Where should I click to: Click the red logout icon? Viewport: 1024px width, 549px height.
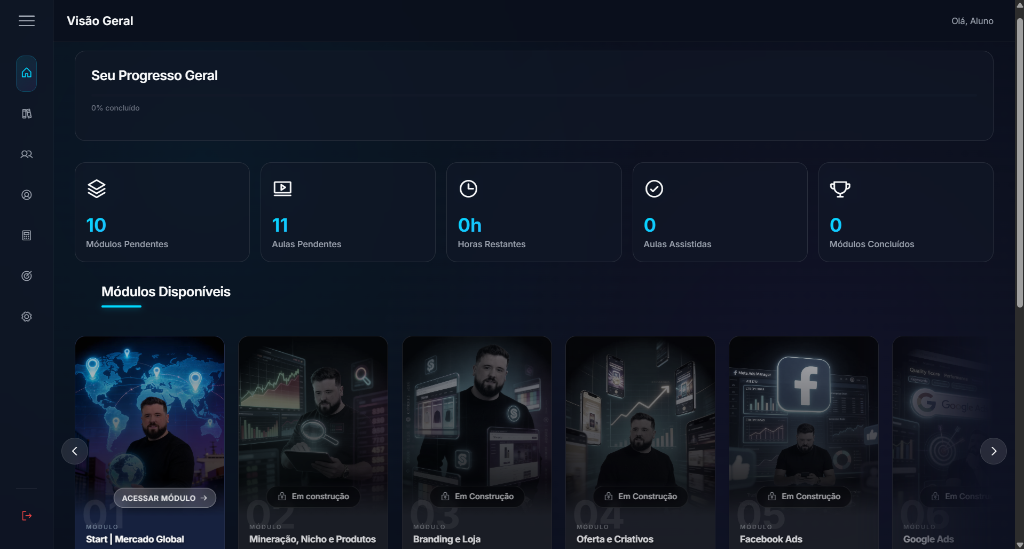click(x=27, y=516)
